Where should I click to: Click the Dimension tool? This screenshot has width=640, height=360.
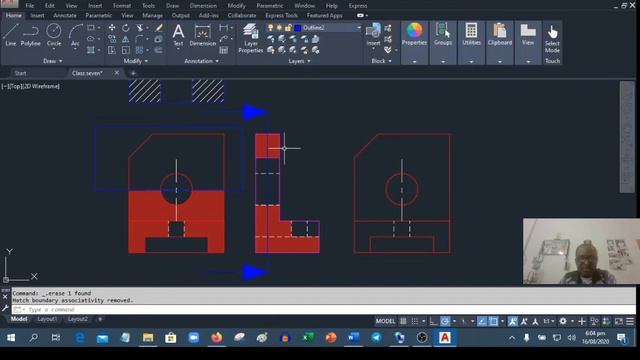click(202, 35)
